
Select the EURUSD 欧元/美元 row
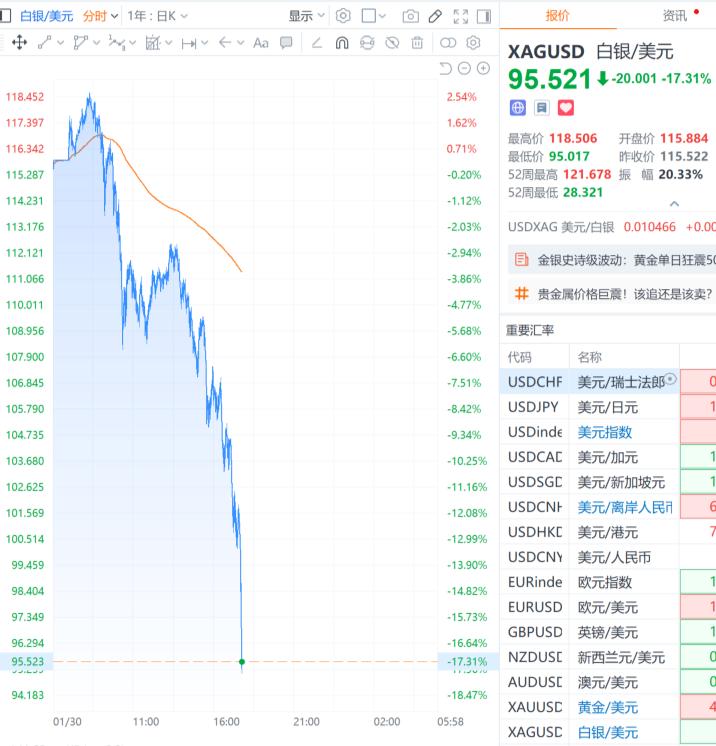click(x=608, y=607)
